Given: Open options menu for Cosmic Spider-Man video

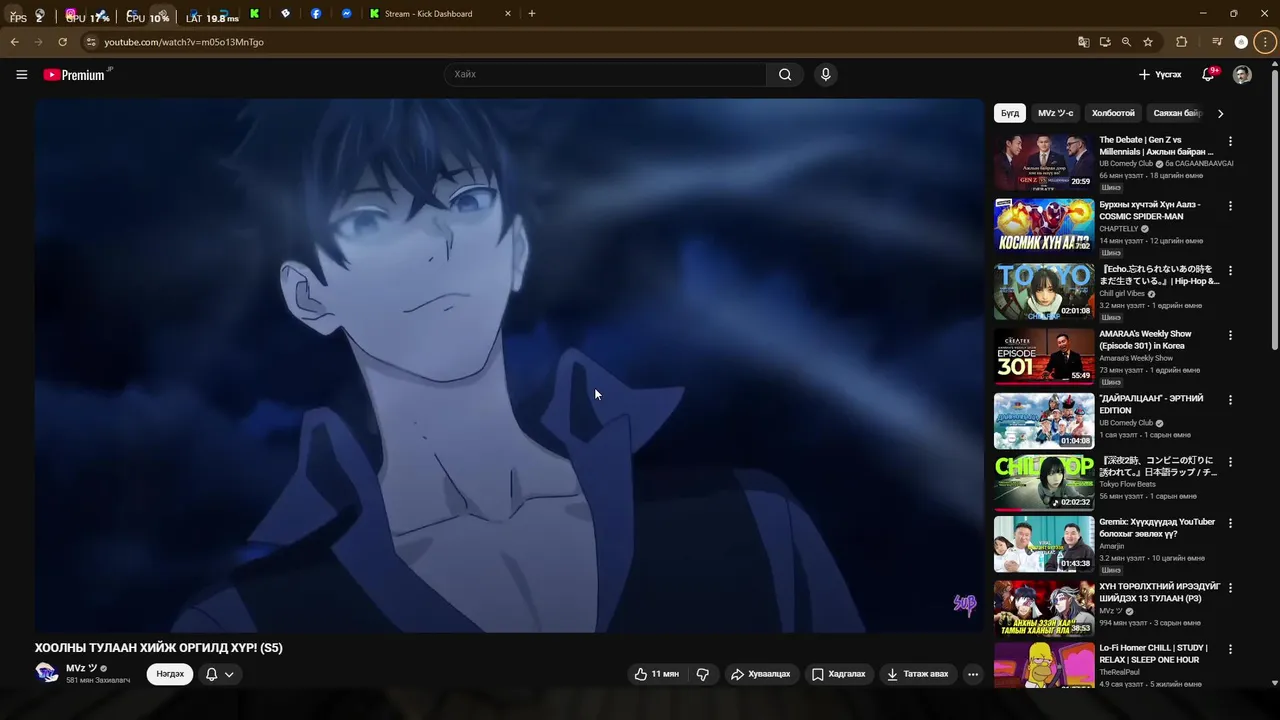Looking at the screenshot, I should (1230, 206).
